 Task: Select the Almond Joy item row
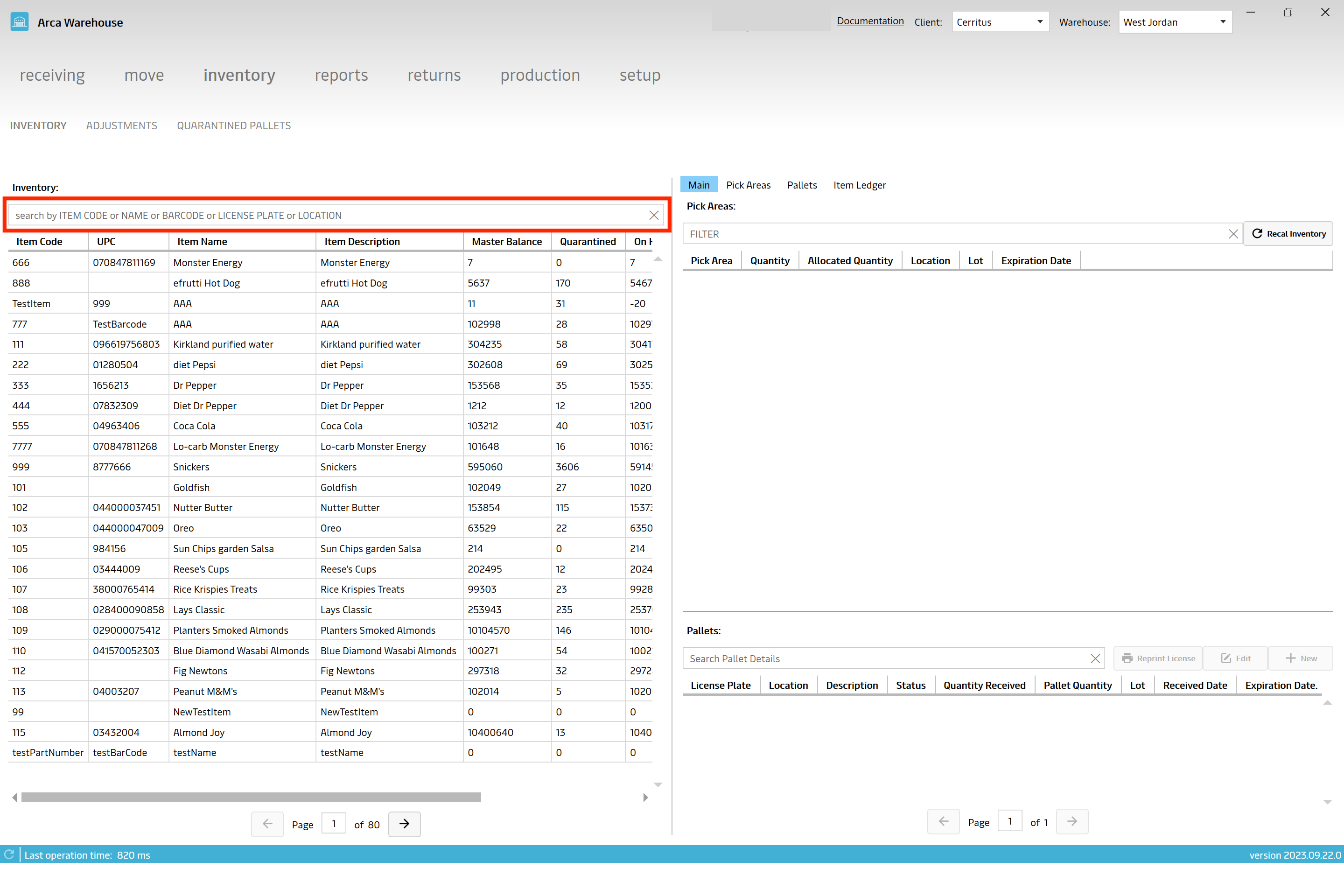(x=330, y=732)
